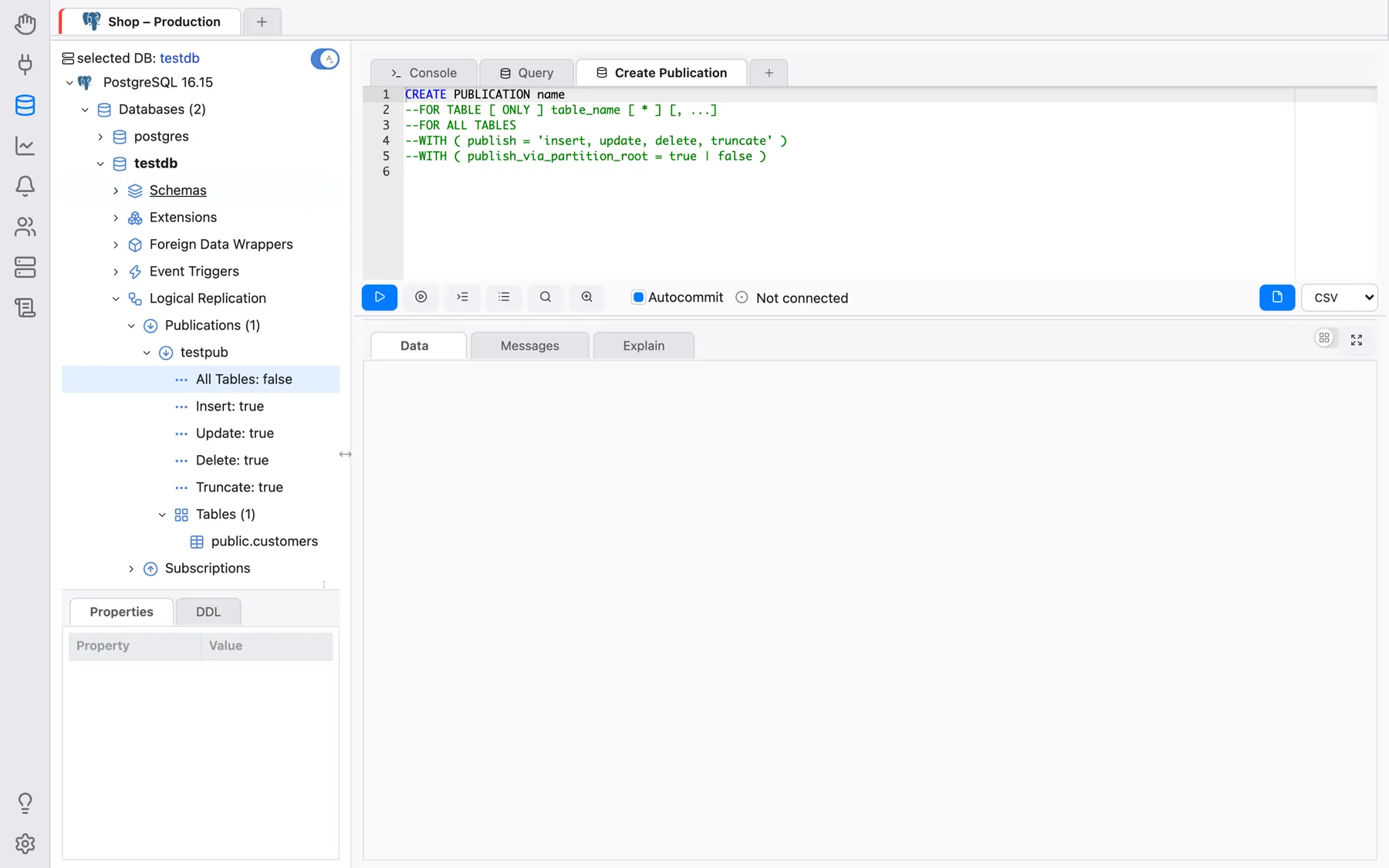Open the monitoring chart icon
The width and height of the screenshot is (1389, 868).
25,145
